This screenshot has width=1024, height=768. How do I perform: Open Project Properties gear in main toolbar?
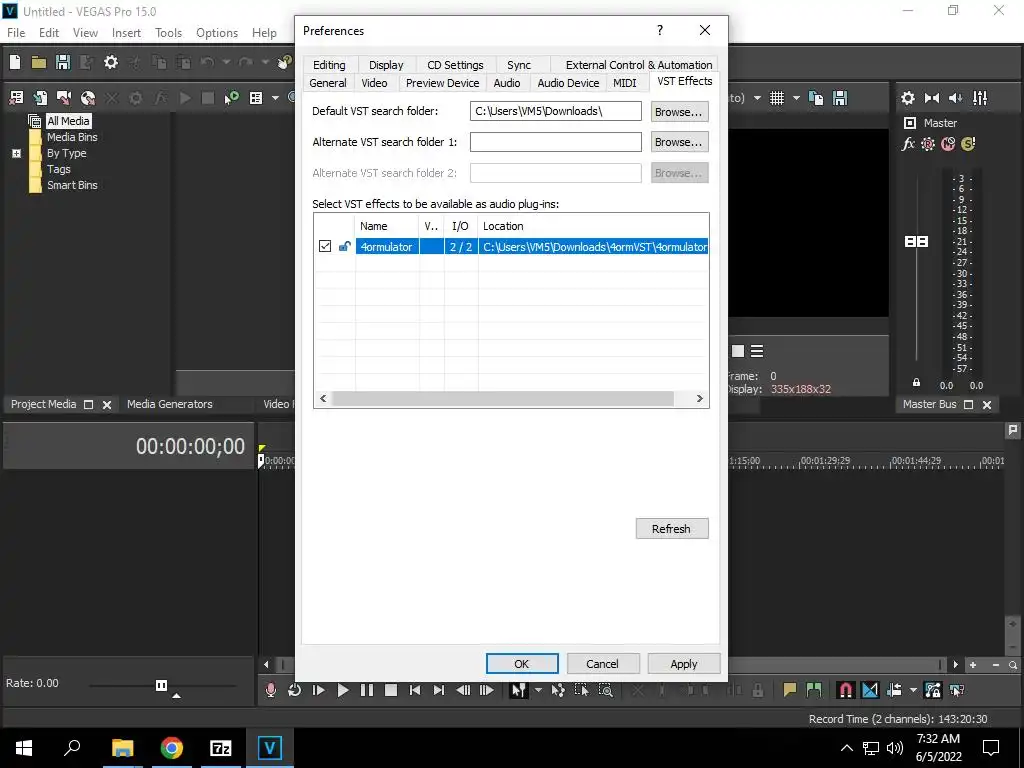111,62
